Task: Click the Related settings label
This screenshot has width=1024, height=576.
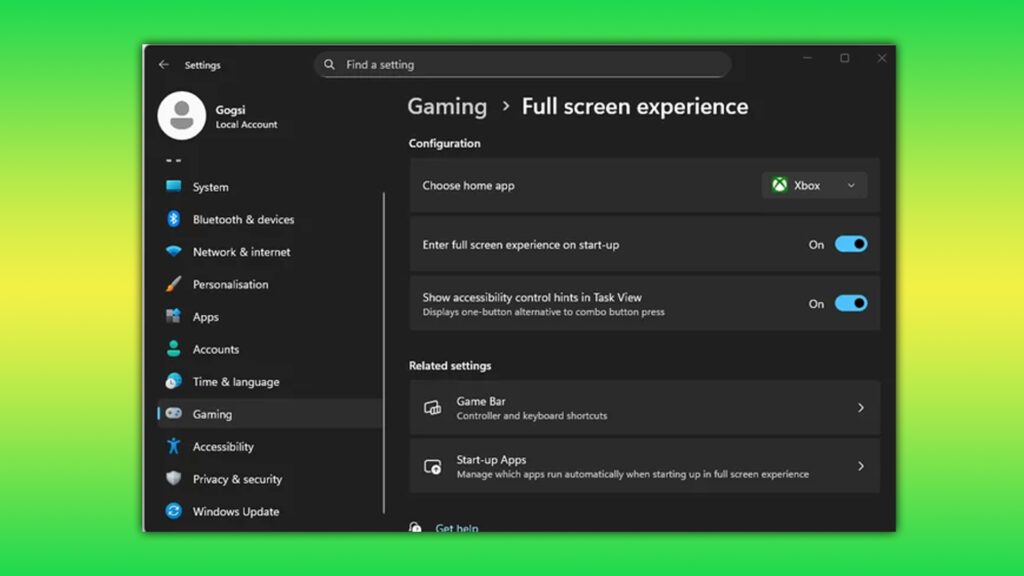Action: (x=450, y=366)
